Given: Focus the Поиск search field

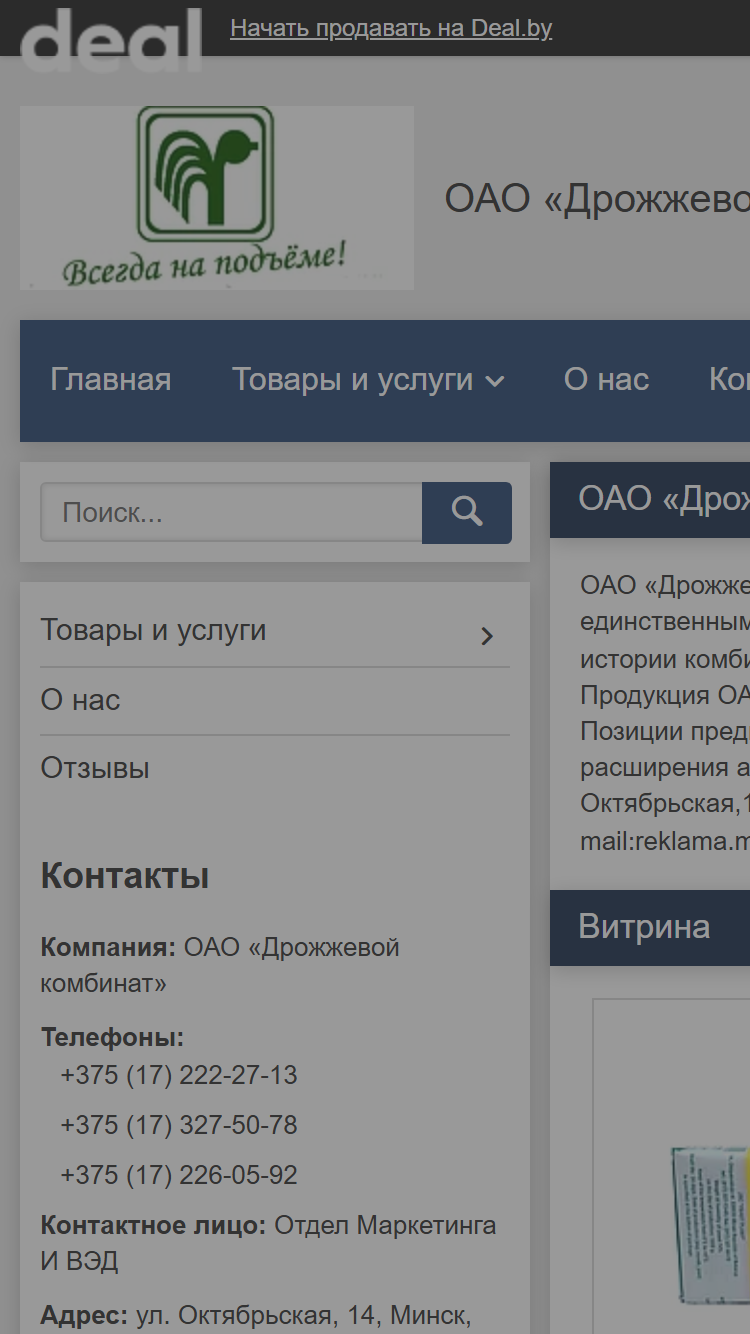Looking at the screenshot, I should (x=231, y=513).
